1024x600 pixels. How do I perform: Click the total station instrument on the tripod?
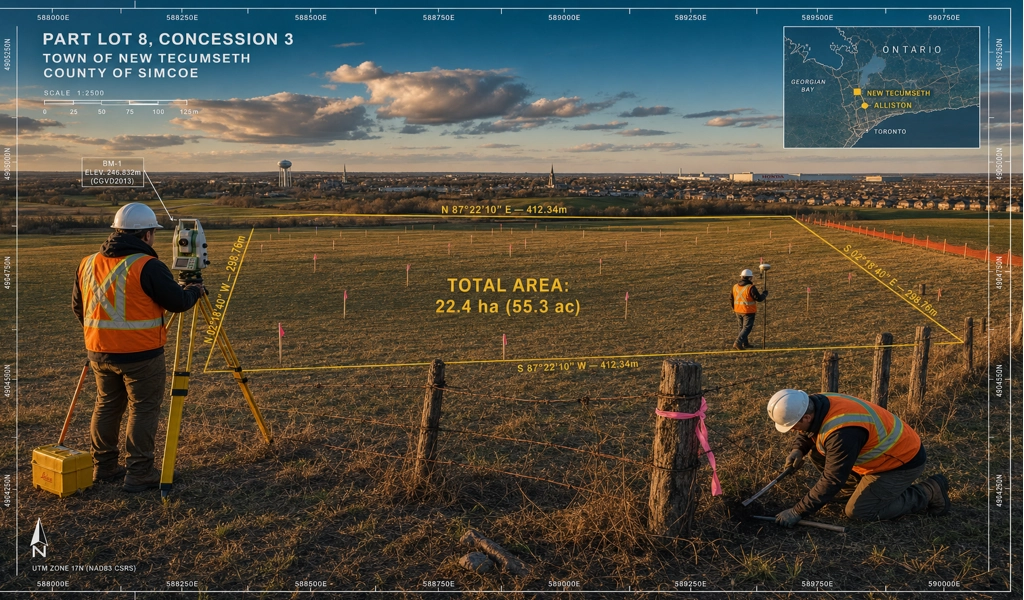190,246
